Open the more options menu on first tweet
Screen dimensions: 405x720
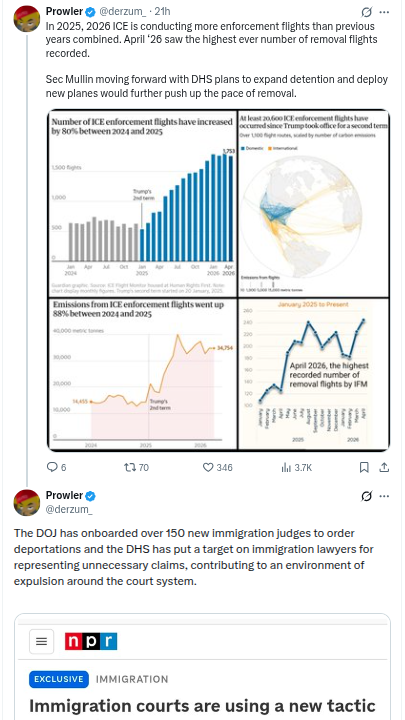click(384, 12)
